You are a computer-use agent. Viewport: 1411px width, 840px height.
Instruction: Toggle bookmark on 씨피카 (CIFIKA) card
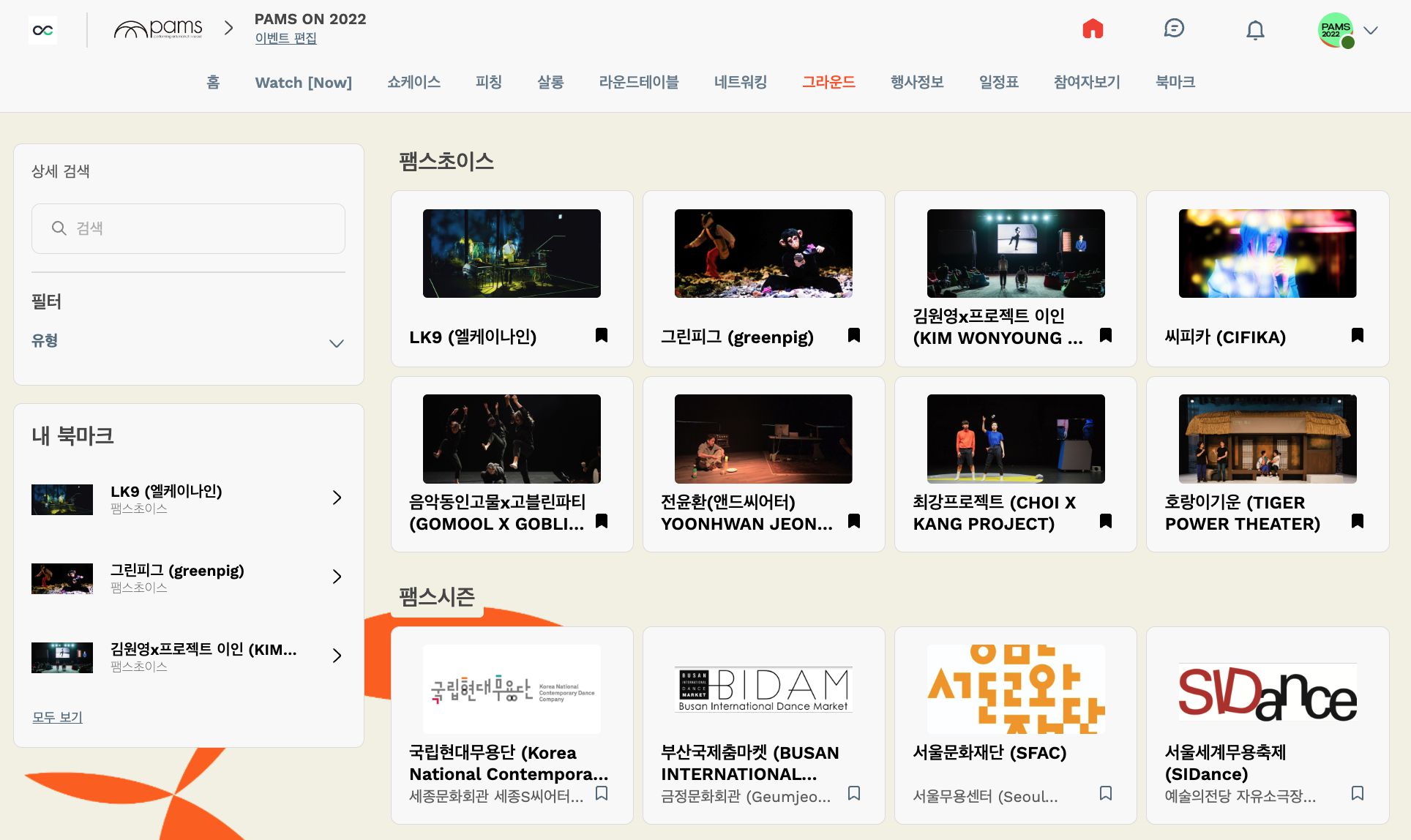(x=1358, y=335)
